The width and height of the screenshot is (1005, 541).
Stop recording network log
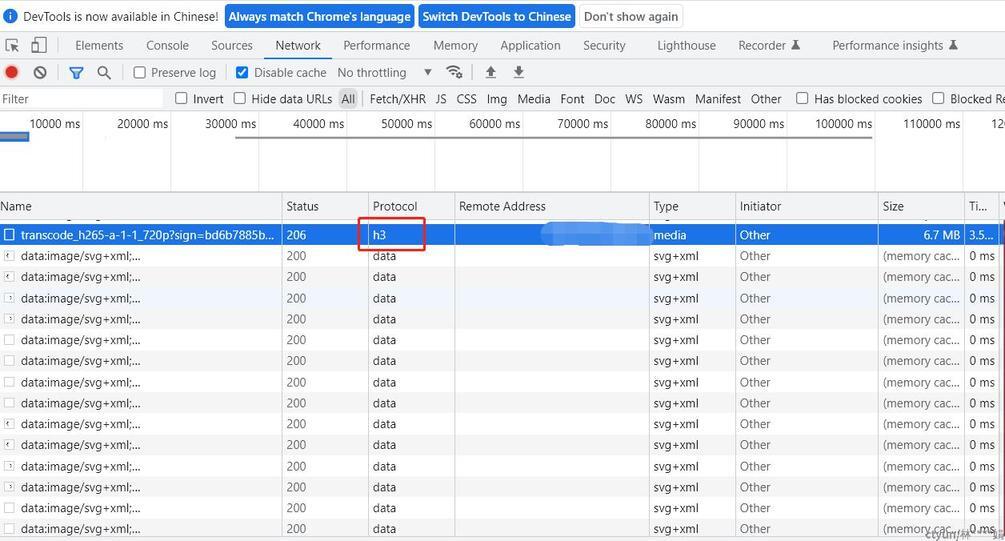[12, 72]
